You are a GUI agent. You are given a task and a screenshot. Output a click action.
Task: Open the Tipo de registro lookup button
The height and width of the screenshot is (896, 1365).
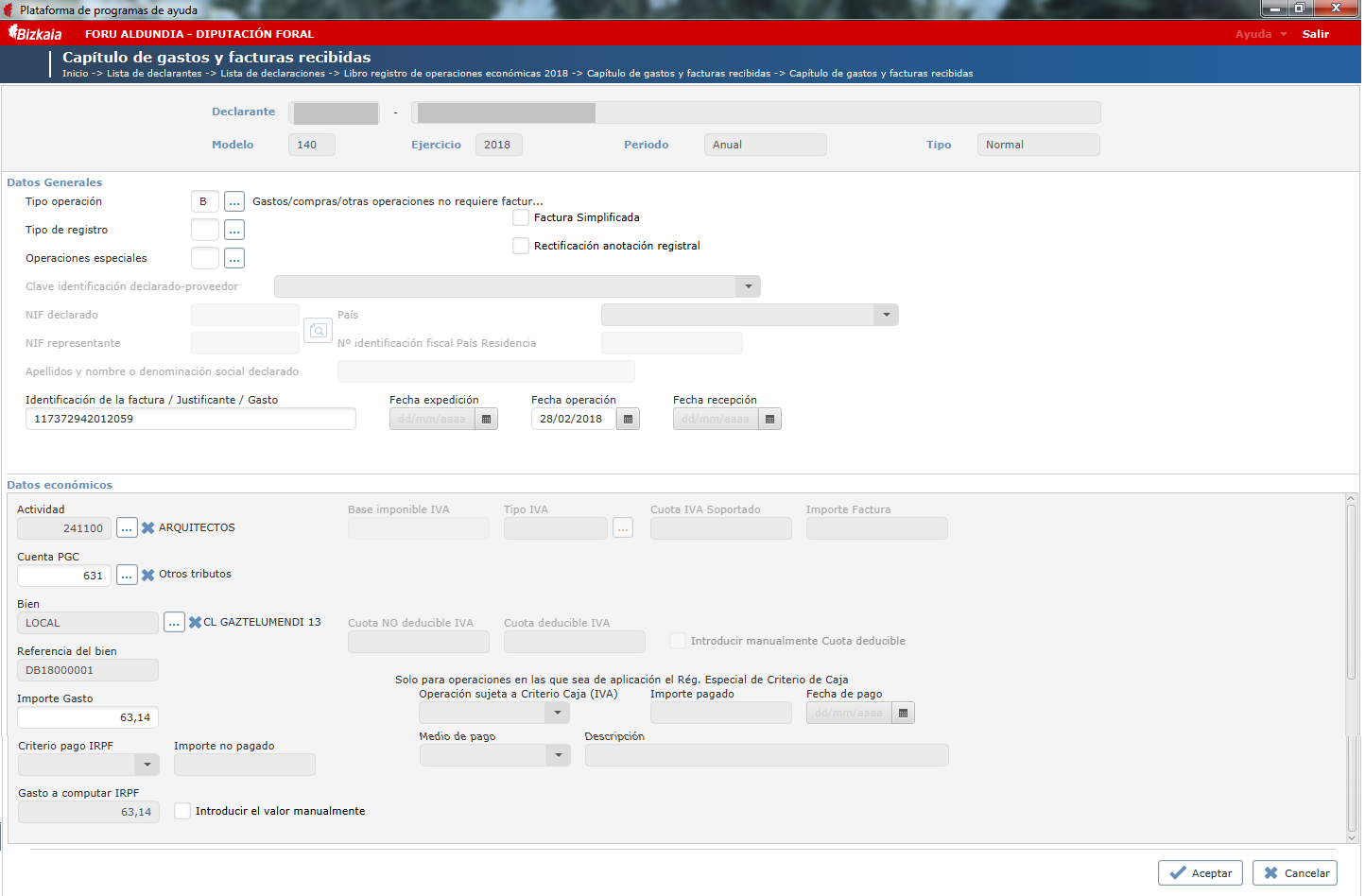click(x=234, y=230)
